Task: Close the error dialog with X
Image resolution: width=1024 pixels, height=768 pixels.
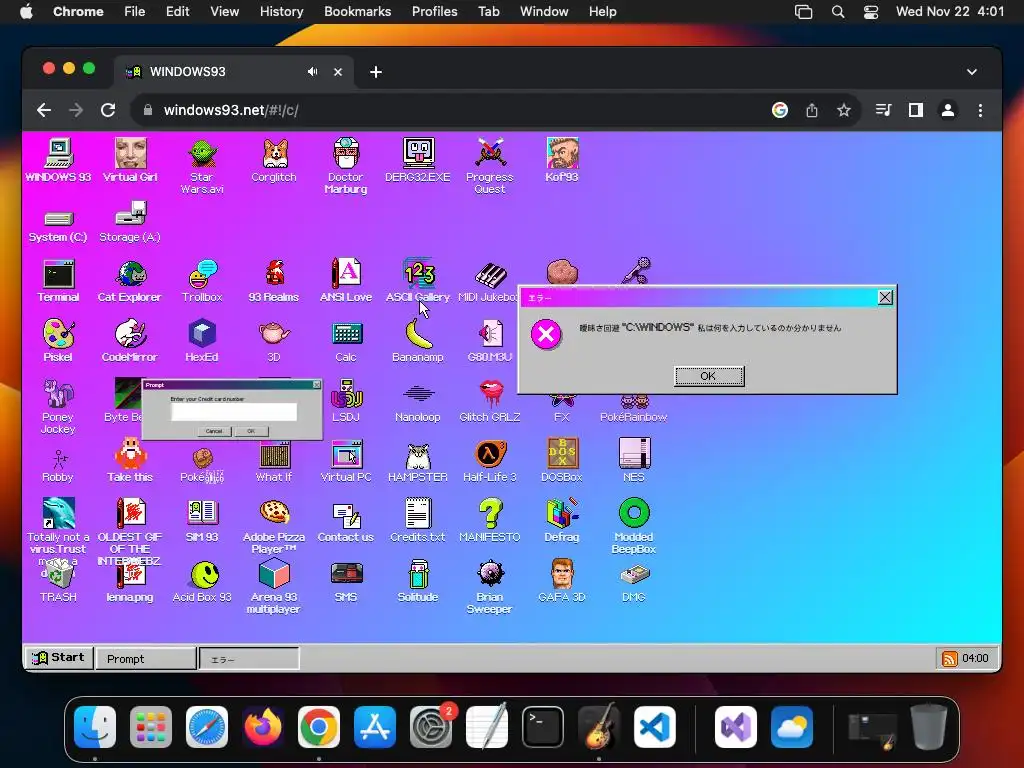Action: pyautogui.click(x=885, y=298)
